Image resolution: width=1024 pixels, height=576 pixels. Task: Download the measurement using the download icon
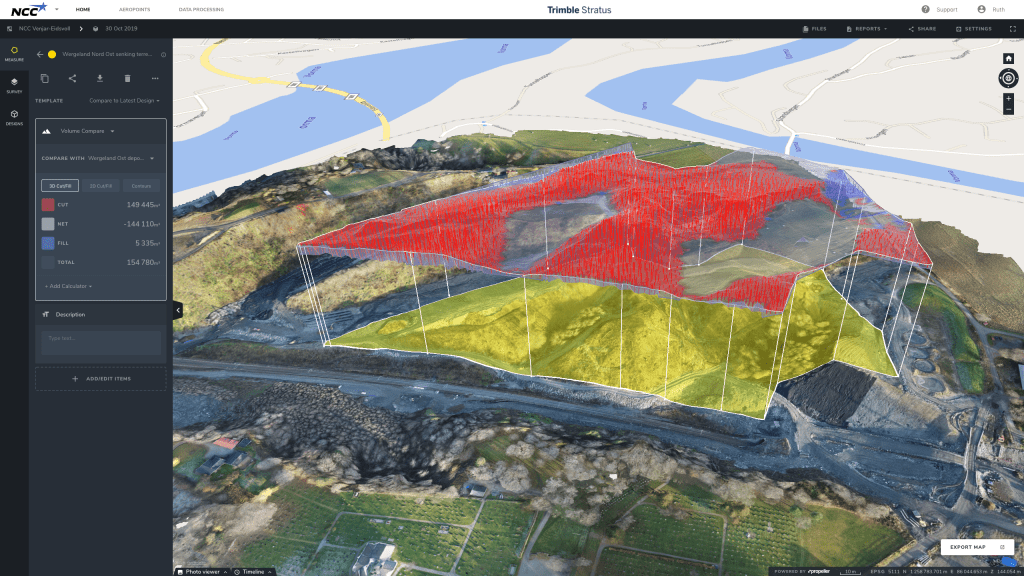(x=99, y=78)
